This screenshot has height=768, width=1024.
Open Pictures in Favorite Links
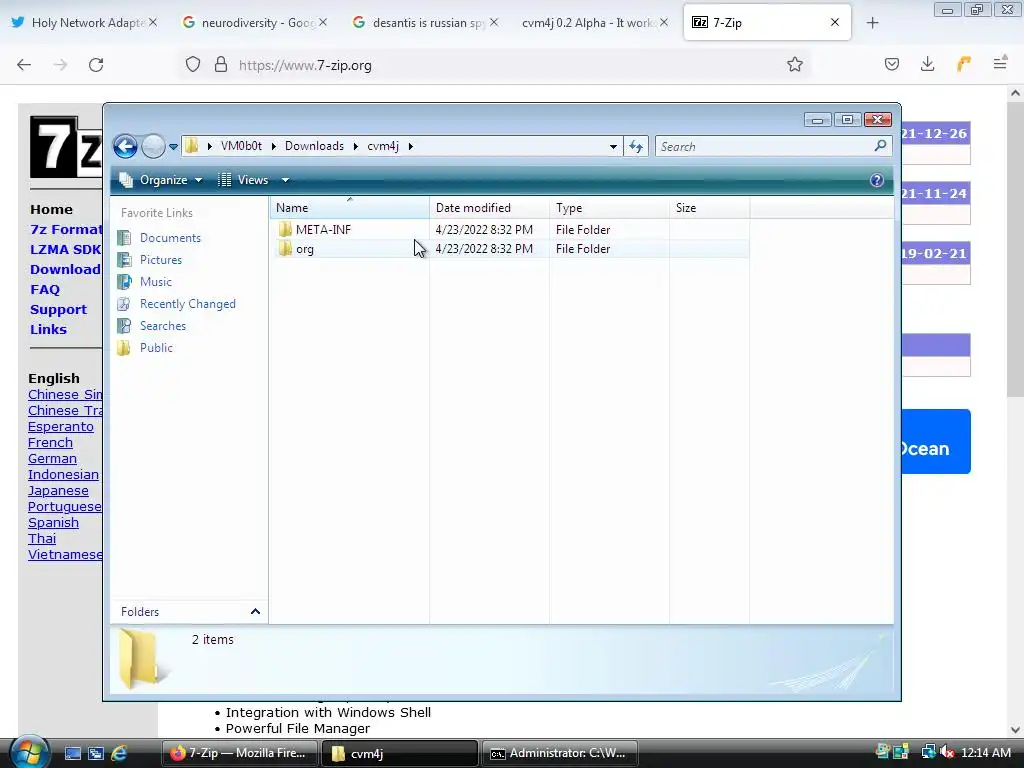tap(161, 260)
